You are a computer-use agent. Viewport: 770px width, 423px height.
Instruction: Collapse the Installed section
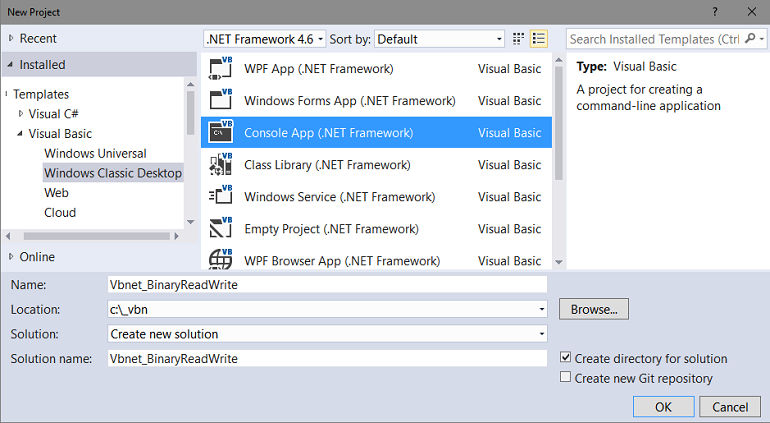pyautogui.click(x=10, y=64)
